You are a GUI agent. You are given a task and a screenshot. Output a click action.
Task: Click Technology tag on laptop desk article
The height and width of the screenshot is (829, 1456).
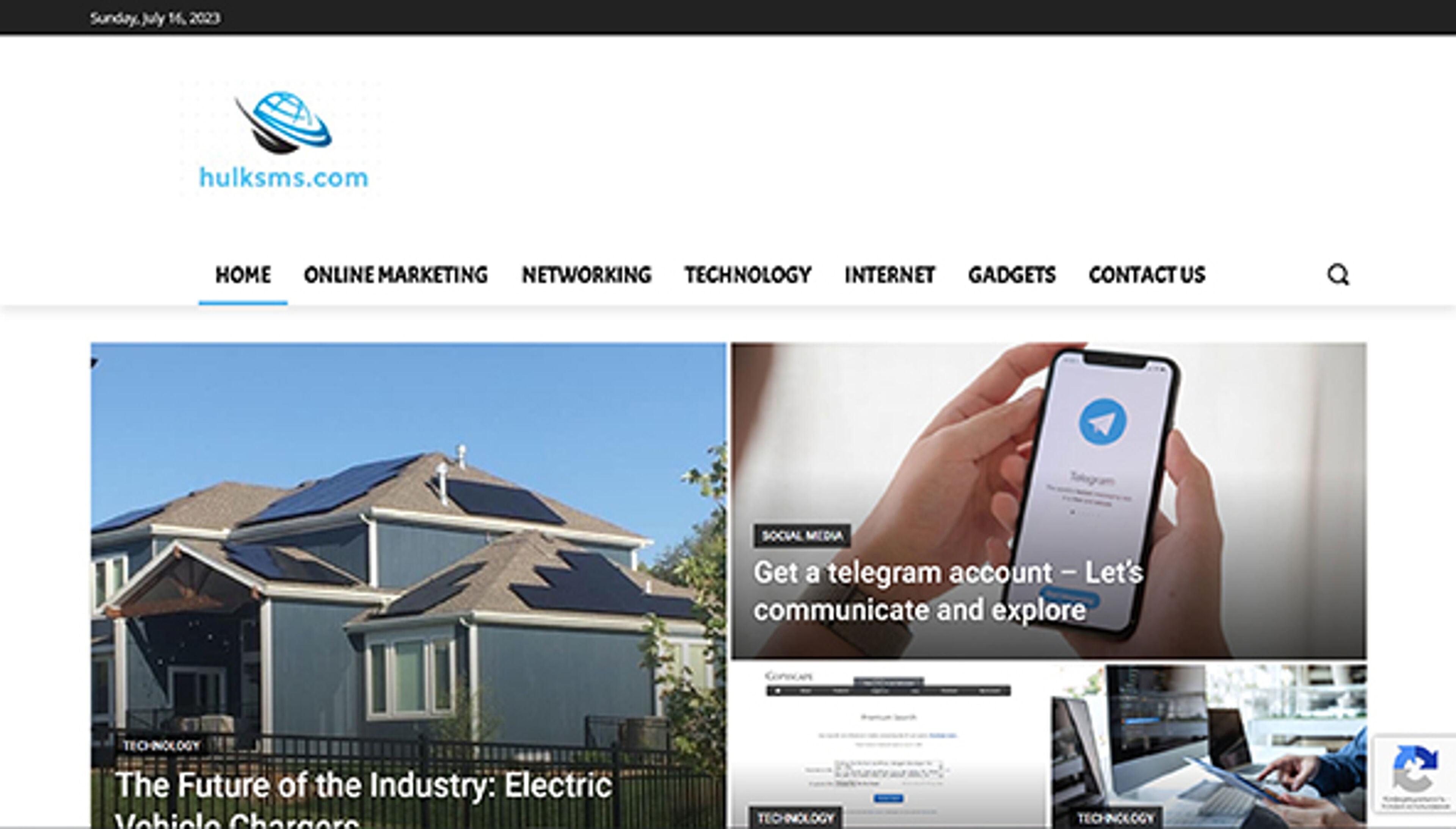tap(1116, 818)
